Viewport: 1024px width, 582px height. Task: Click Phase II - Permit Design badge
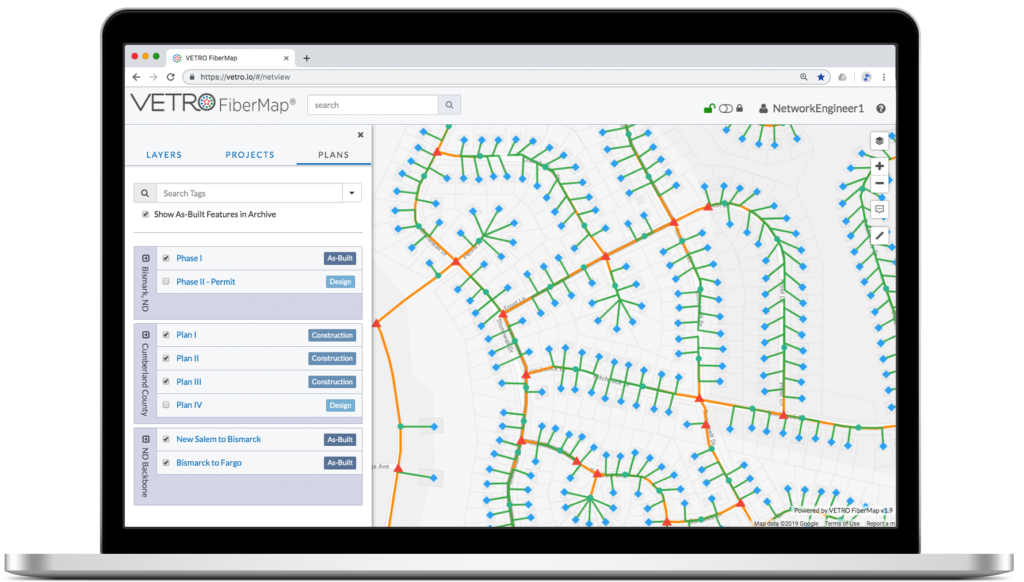coord(340,282)
